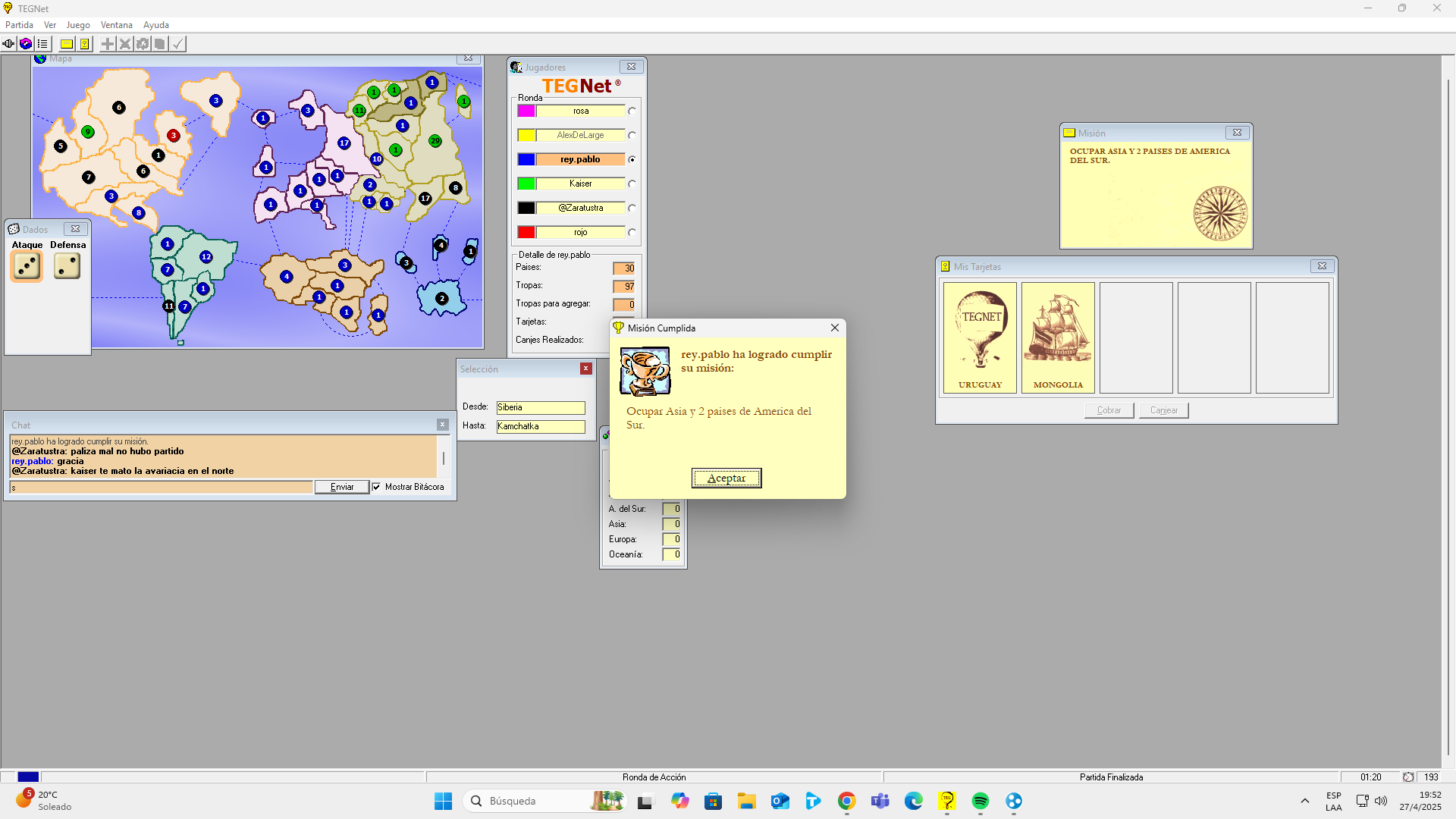Click Aceptar in Misión Cumplida dialog
Viewport: 1456px width, 819px height.
tap(726, 478)
